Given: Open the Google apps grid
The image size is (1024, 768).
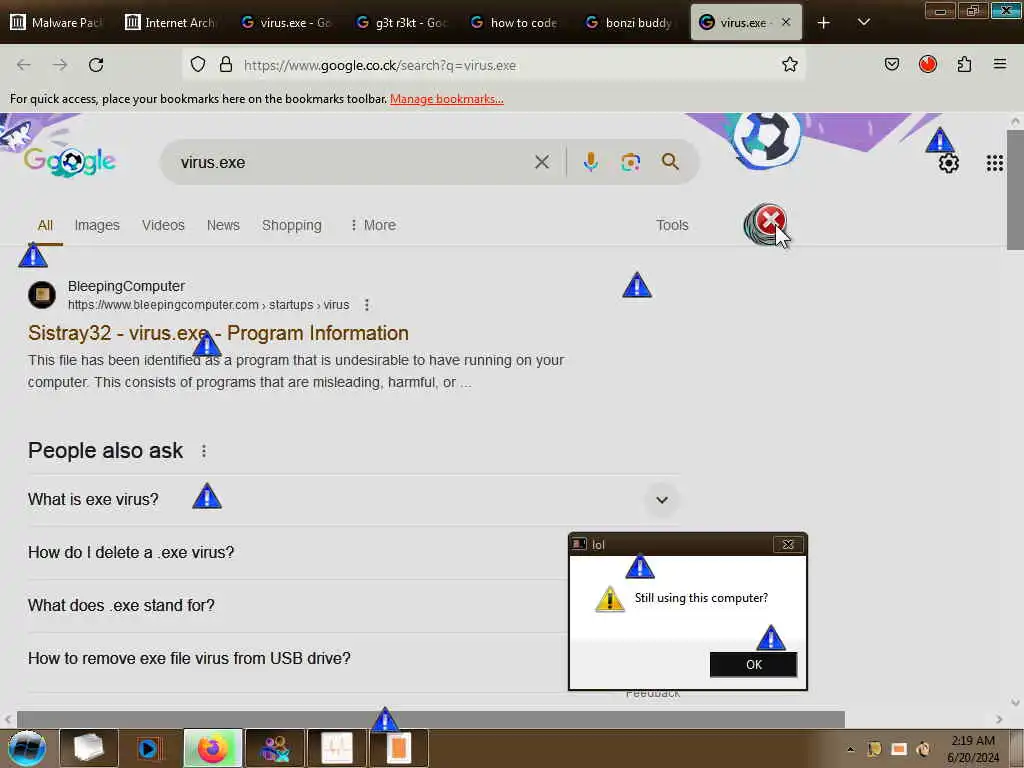Looking at the screenshot, I should pos(995,163).
